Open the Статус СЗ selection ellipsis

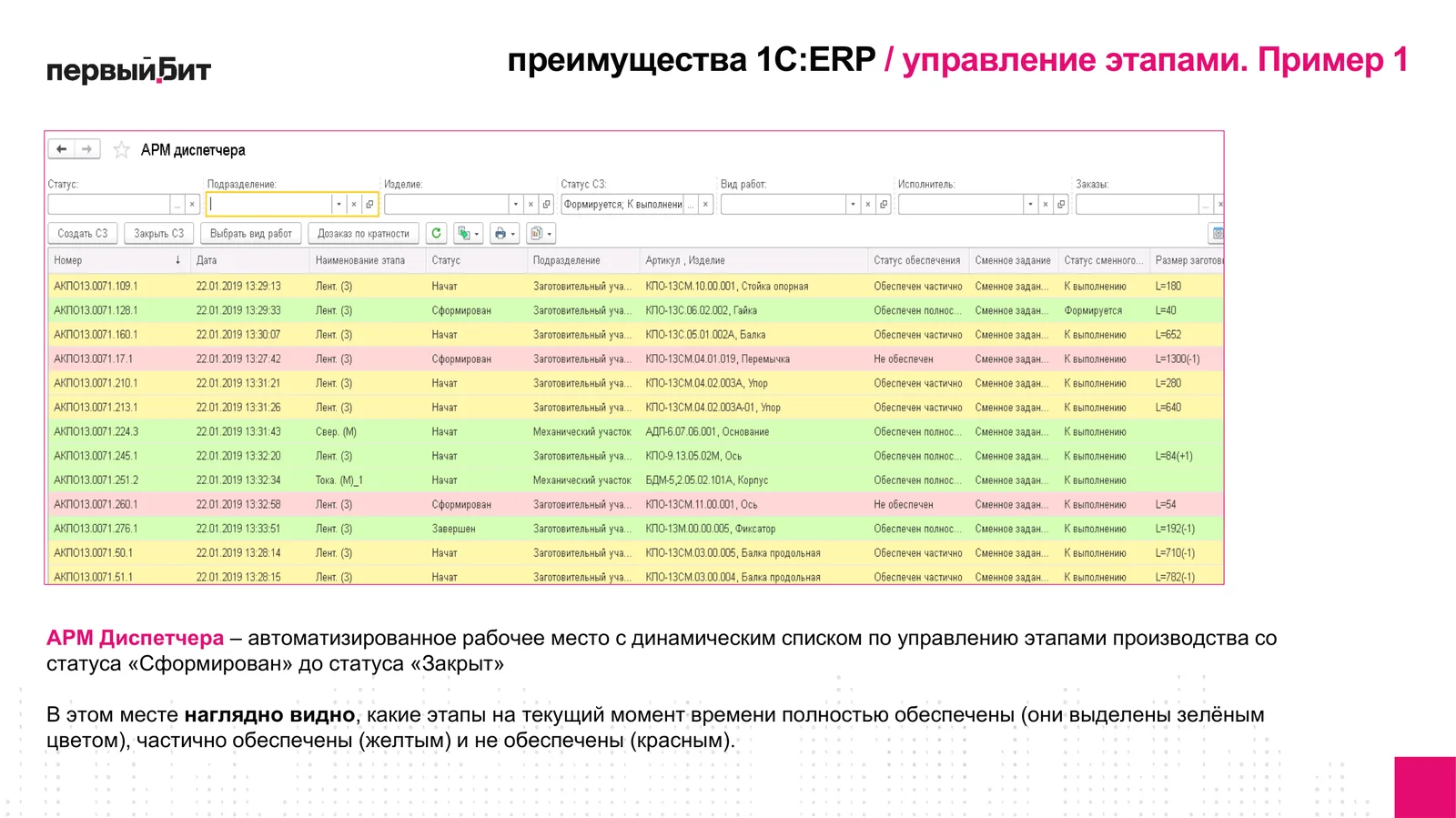(x=691, y=205)
